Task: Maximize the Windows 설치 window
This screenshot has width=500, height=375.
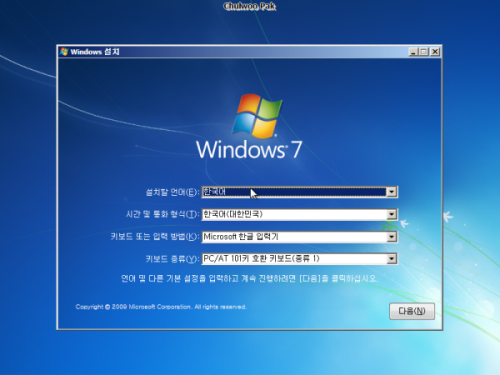Action: [x=424, y=52]
